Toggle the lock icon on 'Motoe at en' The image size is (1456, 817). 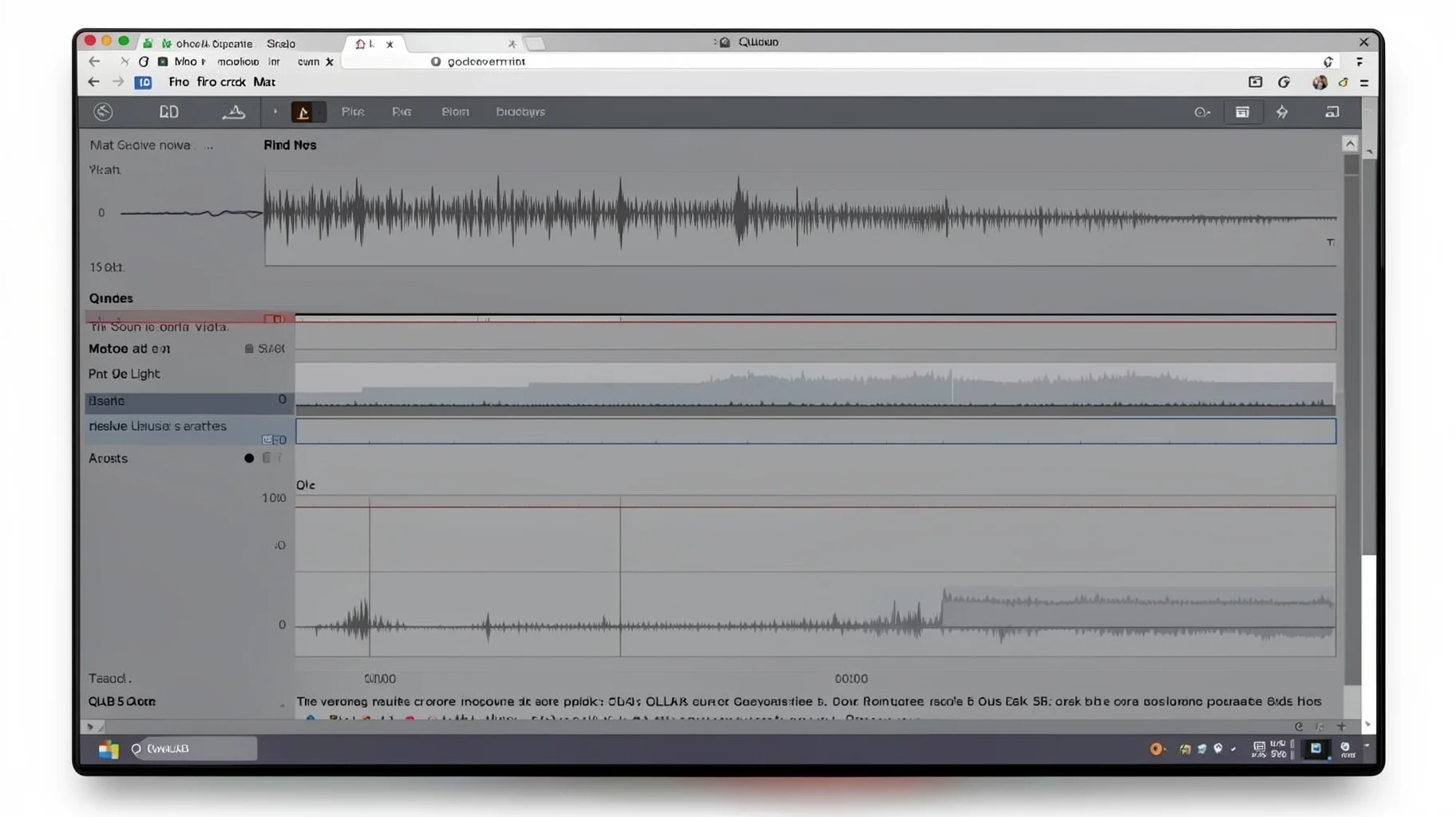249,349
